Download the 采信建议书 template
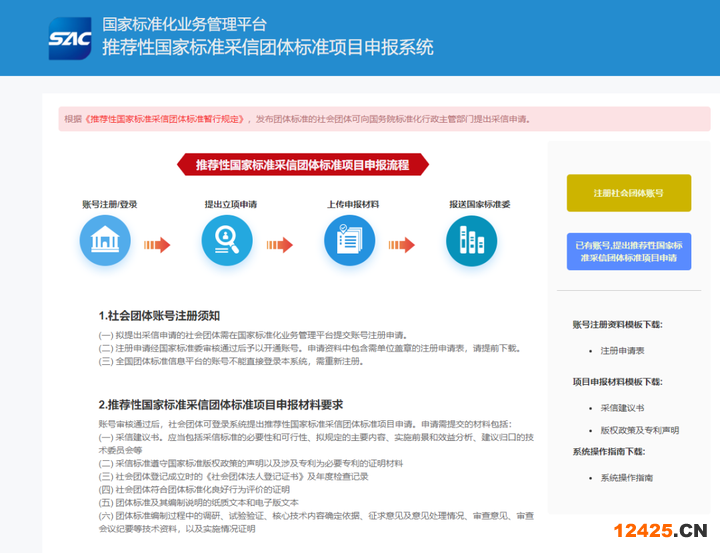Image resolution: width=720 pixels, height=553 pixels. tap(622, 408)
